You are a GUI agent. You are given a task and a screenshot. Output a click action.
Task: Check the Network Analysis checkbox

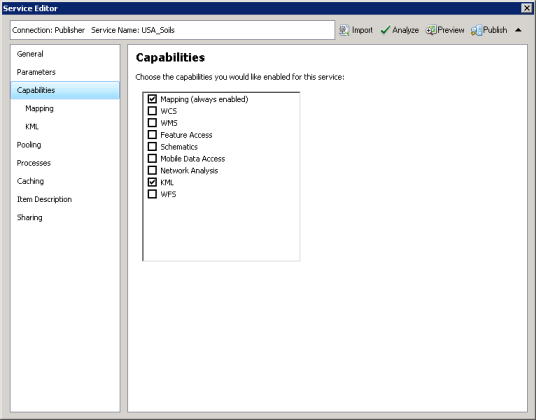tap(152, 170)
